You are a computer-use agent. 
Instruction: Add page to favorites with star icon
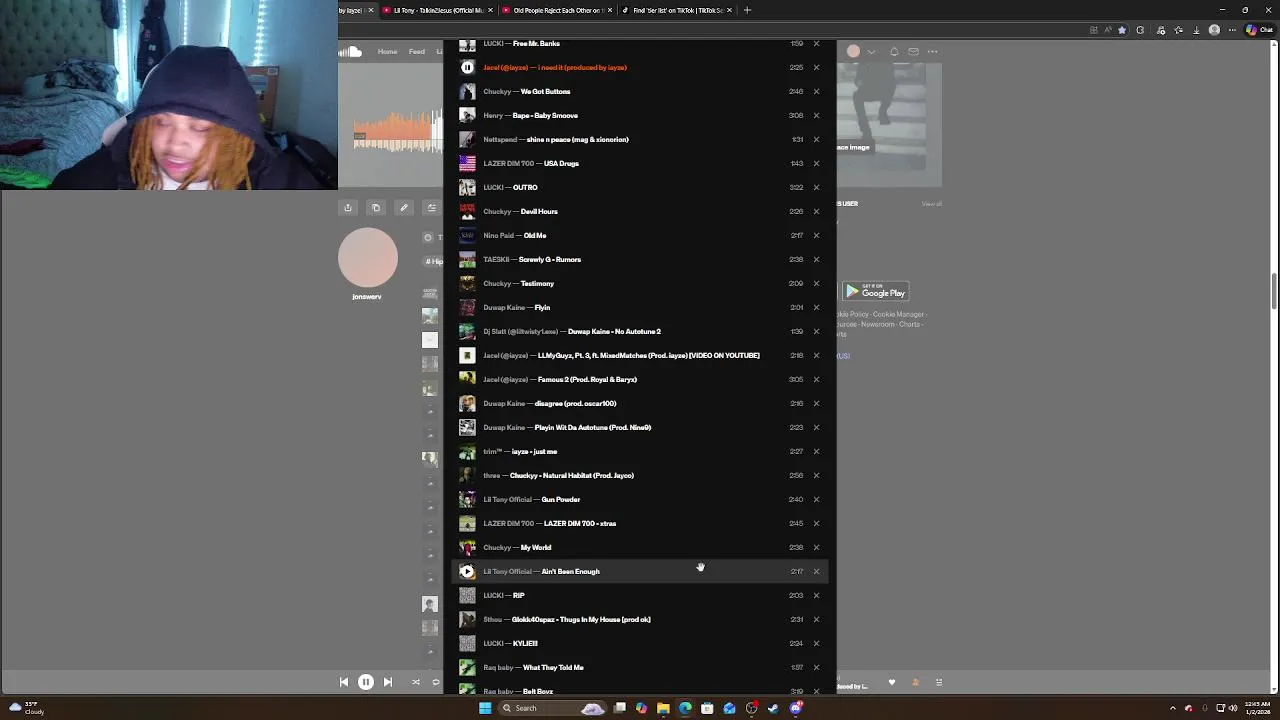pyautogui.click(x=1121, y=30)
